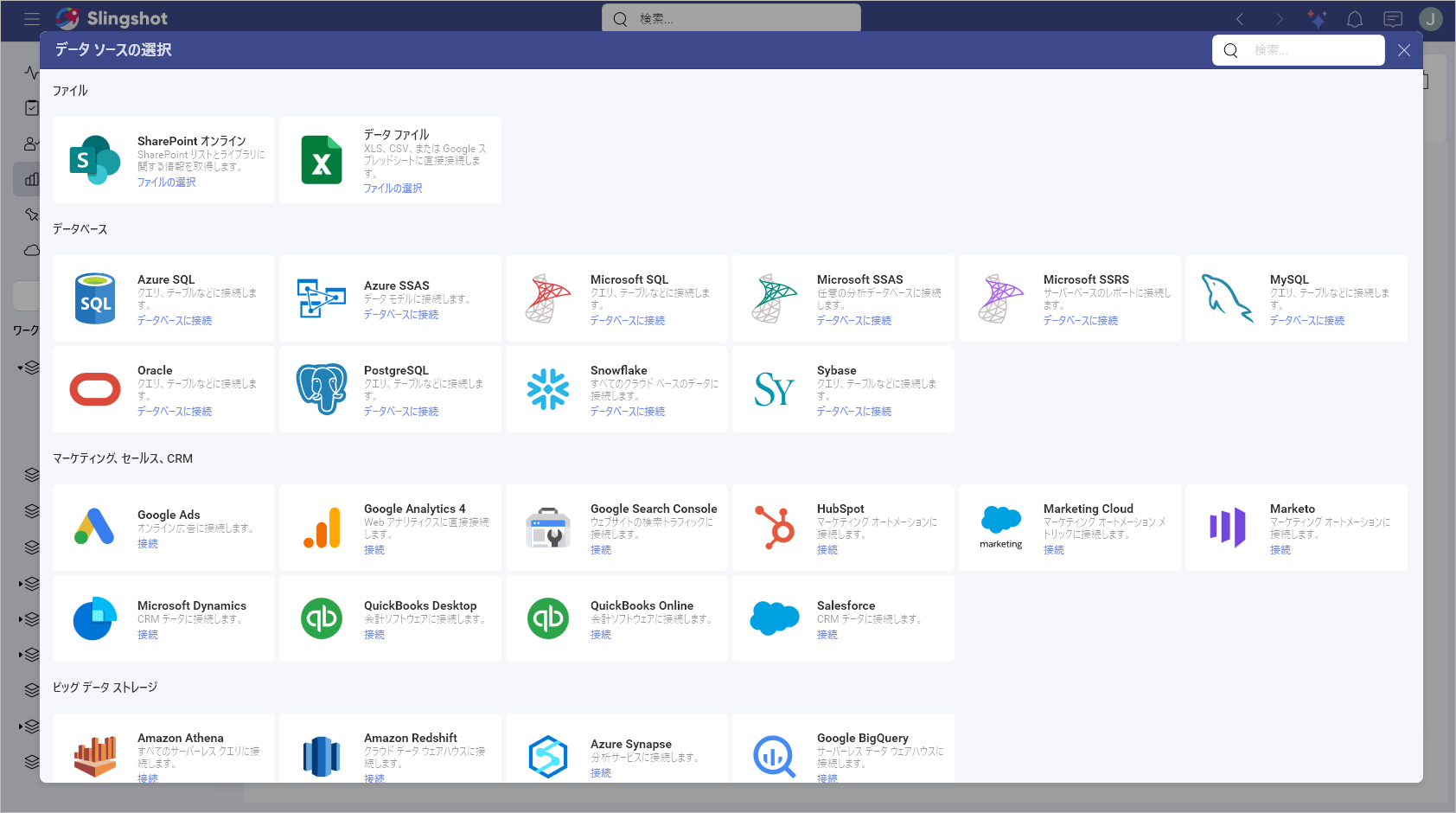Click the Marketo icon
The image size is (1456, 813).
click(1227, 528)
